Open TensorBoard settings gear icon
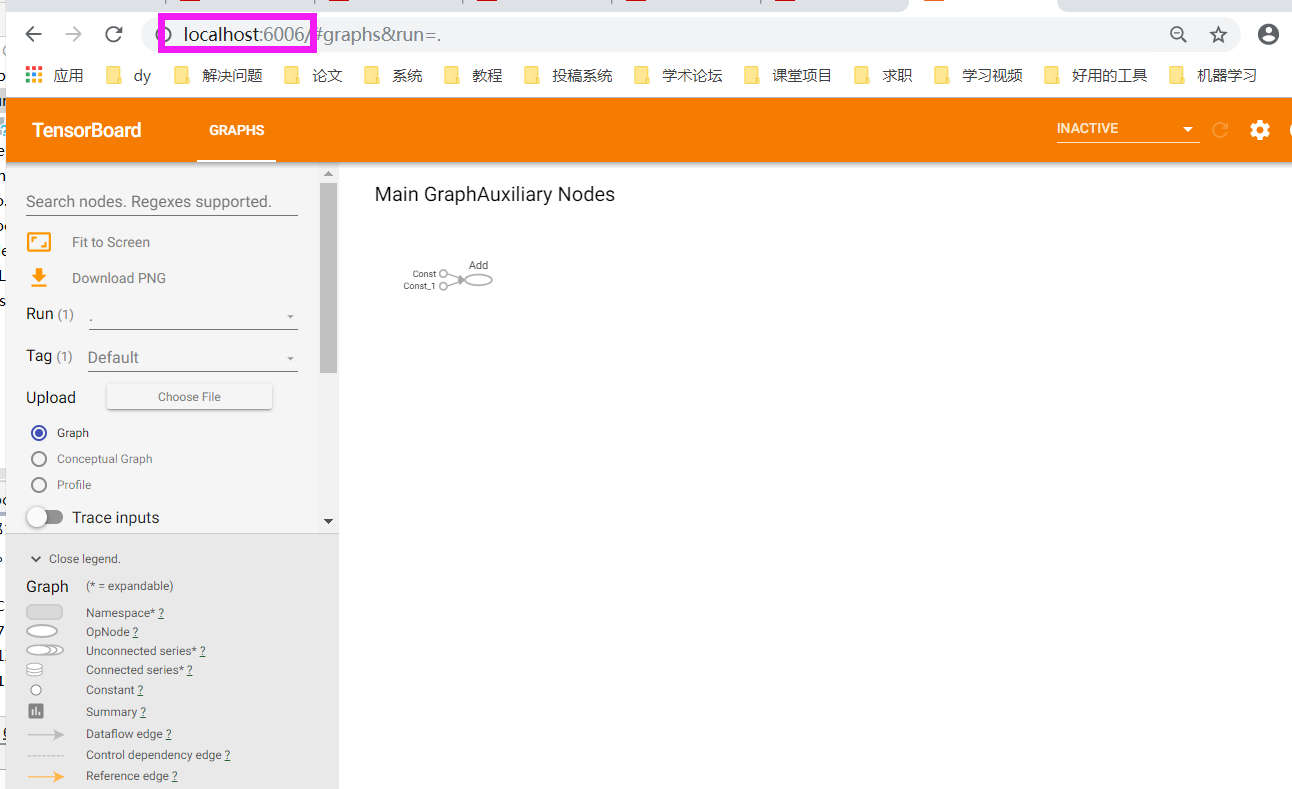1292x789 pixels. click(x=1260, y=129)
